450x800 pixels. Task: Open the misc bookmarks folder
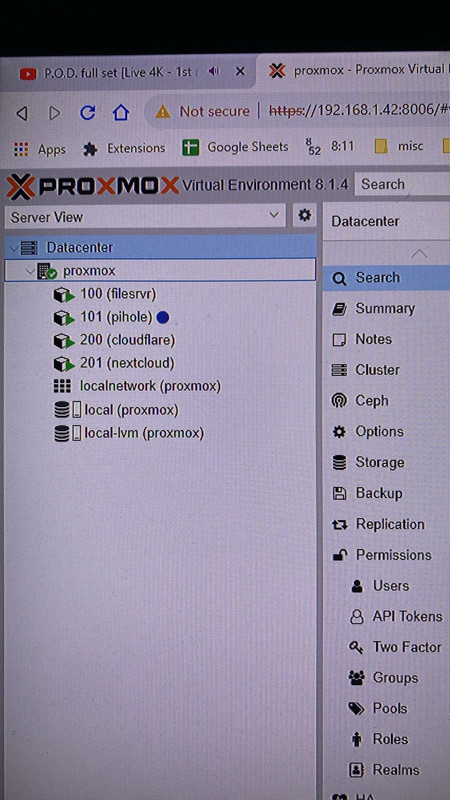(x=399, y=146)
